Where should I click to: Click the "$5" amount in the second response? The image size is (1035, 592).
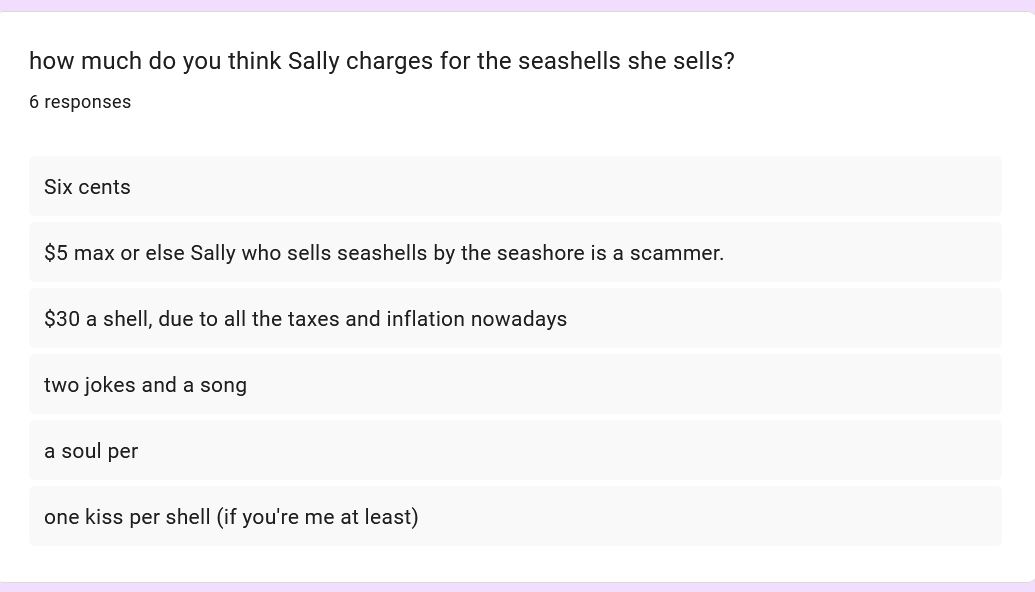56,253
